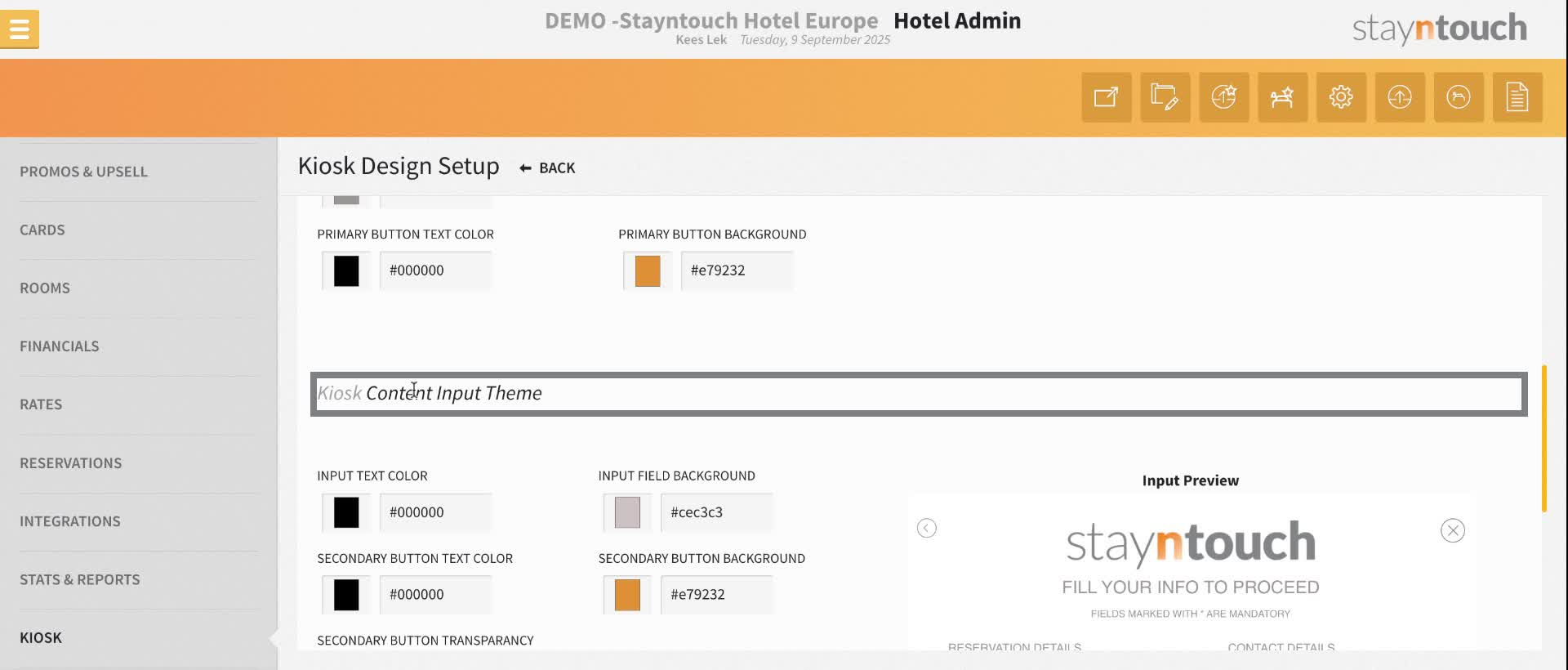Open the Input Text Color black swatch
This screenshot has height=670, width=1568.
click(x=346, y=512)
